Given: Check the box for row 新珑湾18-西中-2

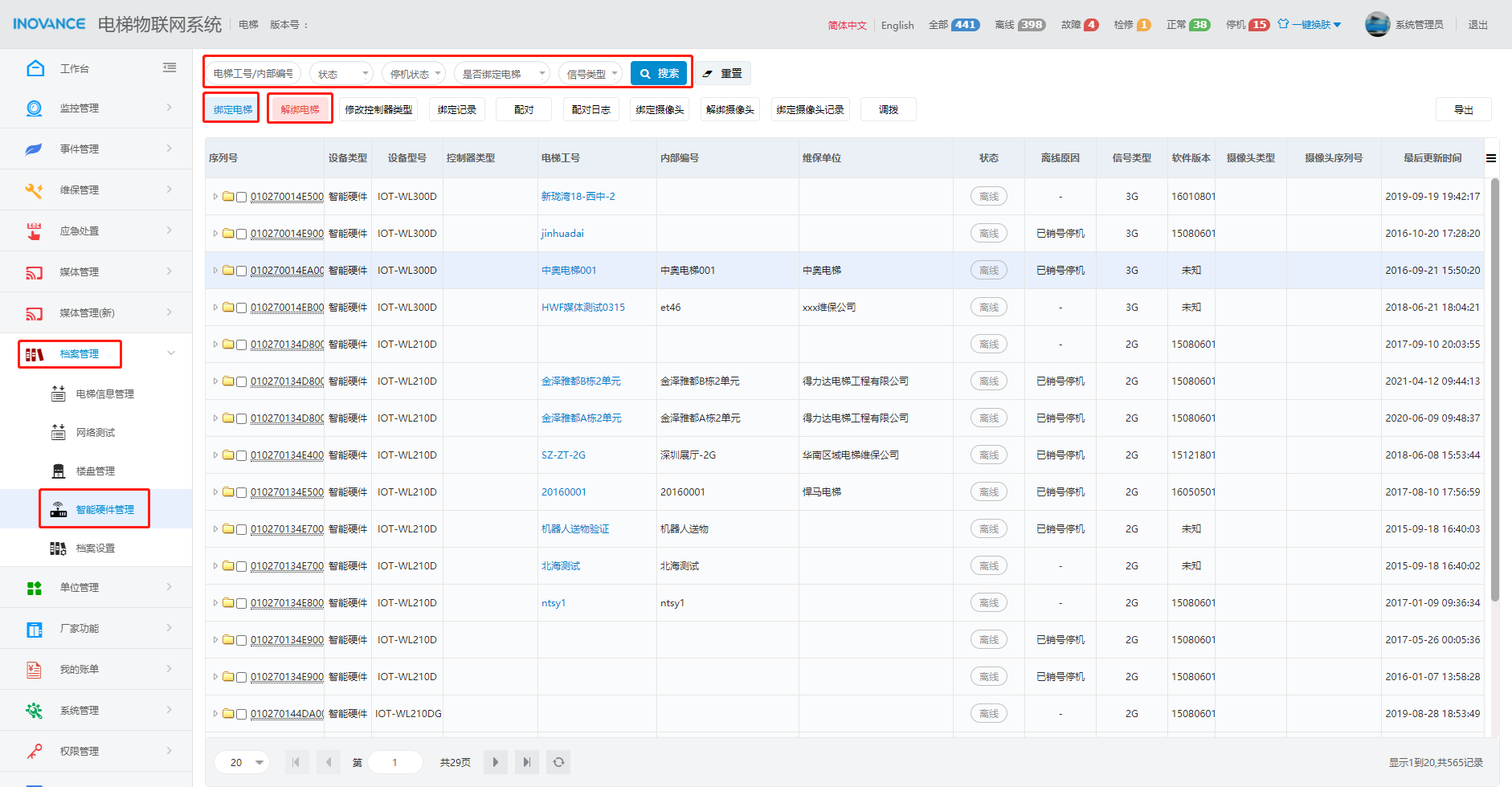Looking at the screenshot, I should 241,197.
